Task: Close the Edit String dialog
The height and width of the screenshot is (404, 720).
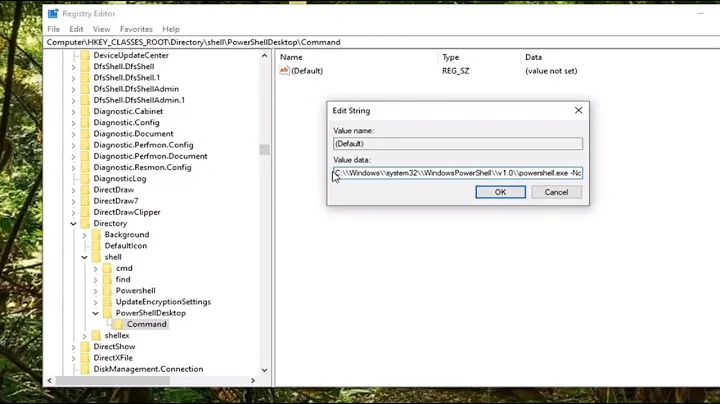Action: point(578,110)
